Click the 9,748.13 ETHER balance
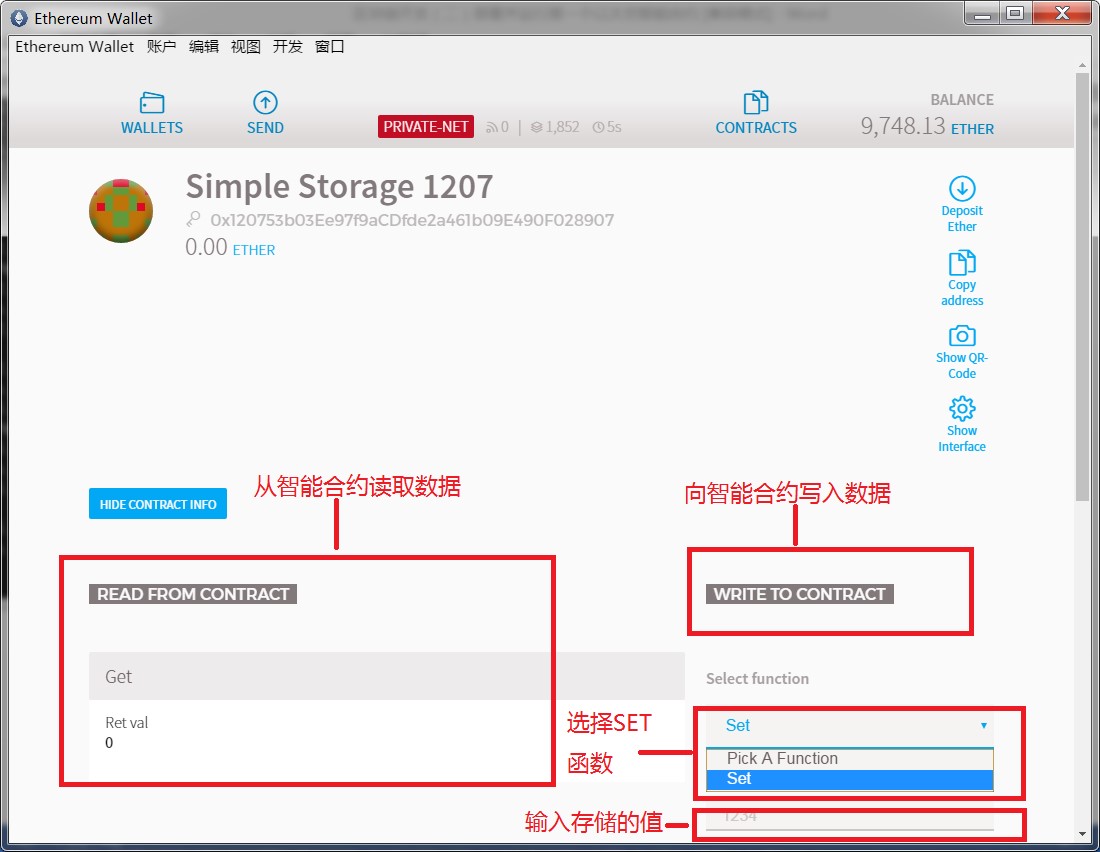This screenshot has width=1100, height=852. tap(927, 126)
